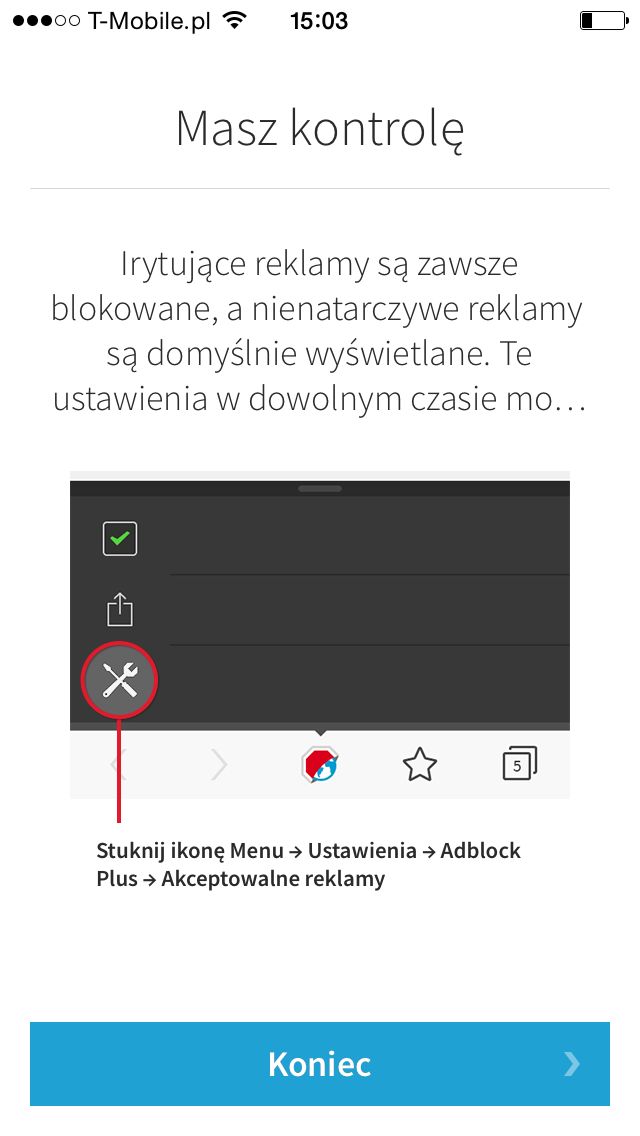
Task: Toggle the green checkmark checkbox
Action: point(120,538)
